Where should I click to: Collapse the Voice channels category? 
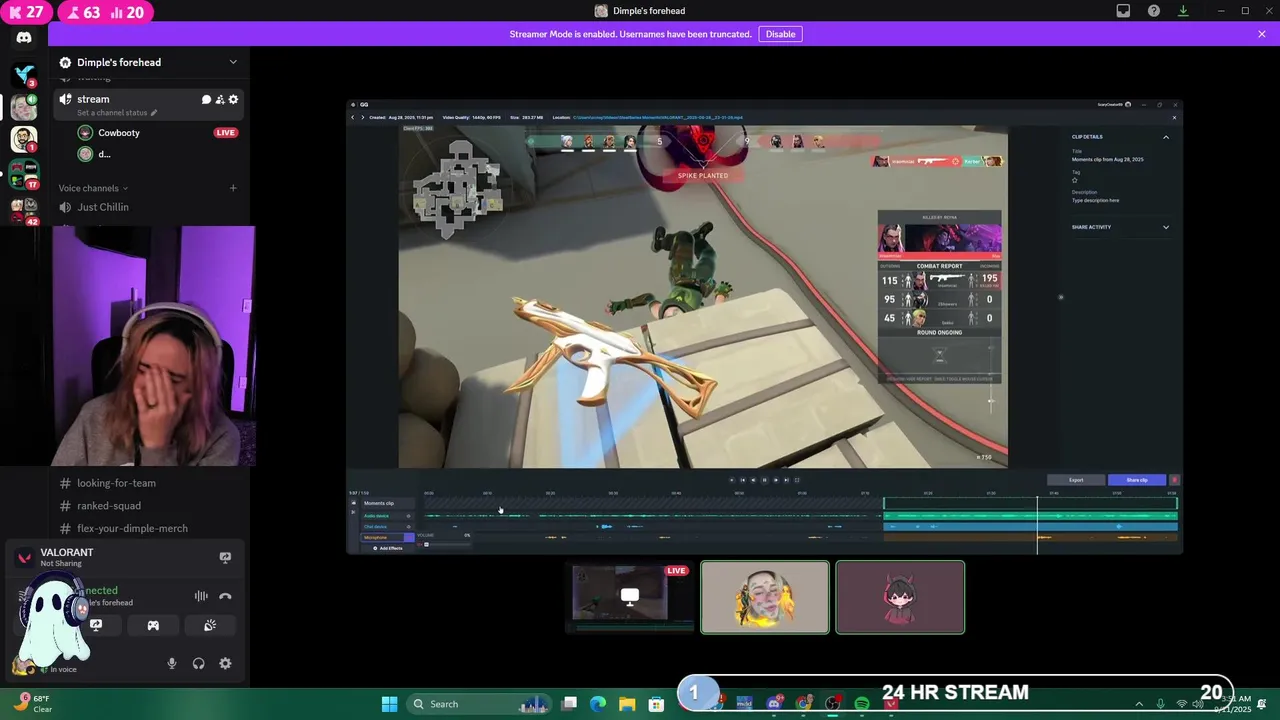pyautogui.click(x=93, y=188)
